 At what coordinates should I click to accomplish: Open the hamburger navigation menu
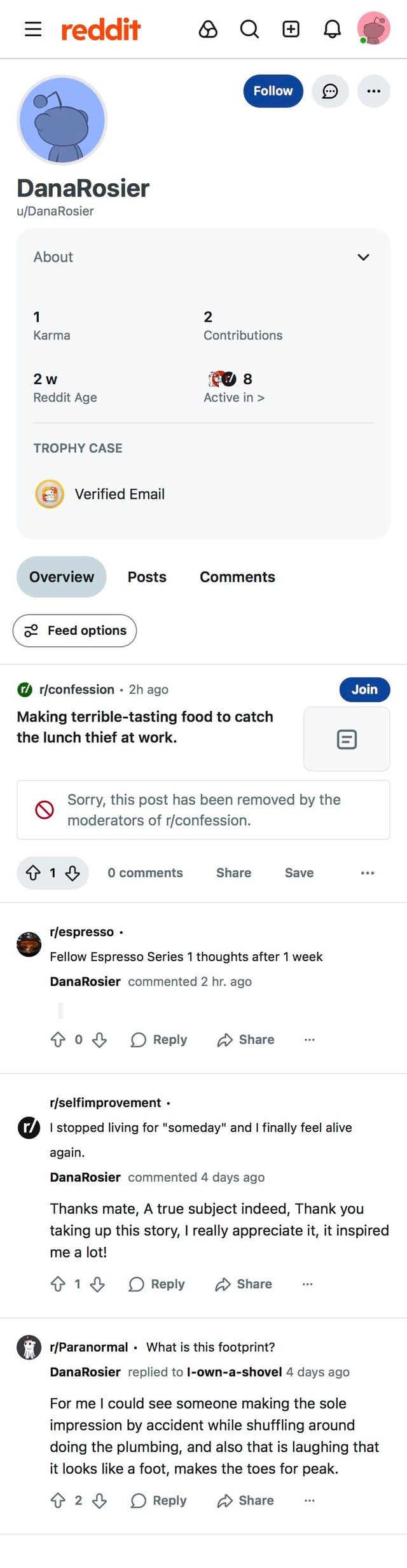33,29
